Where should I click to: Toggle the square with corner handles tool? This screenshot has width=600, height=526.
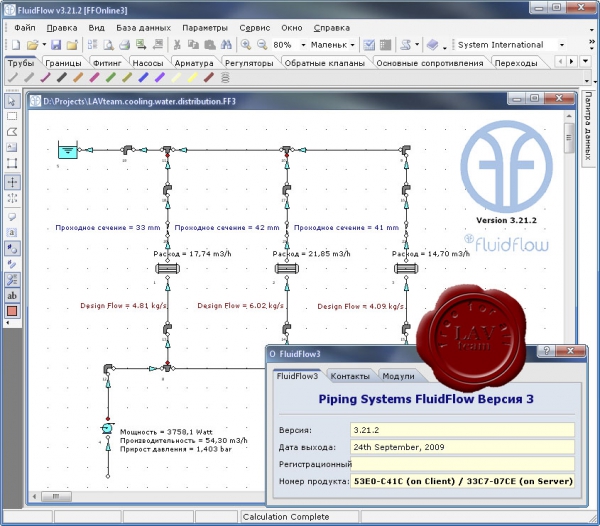(12, 163)
